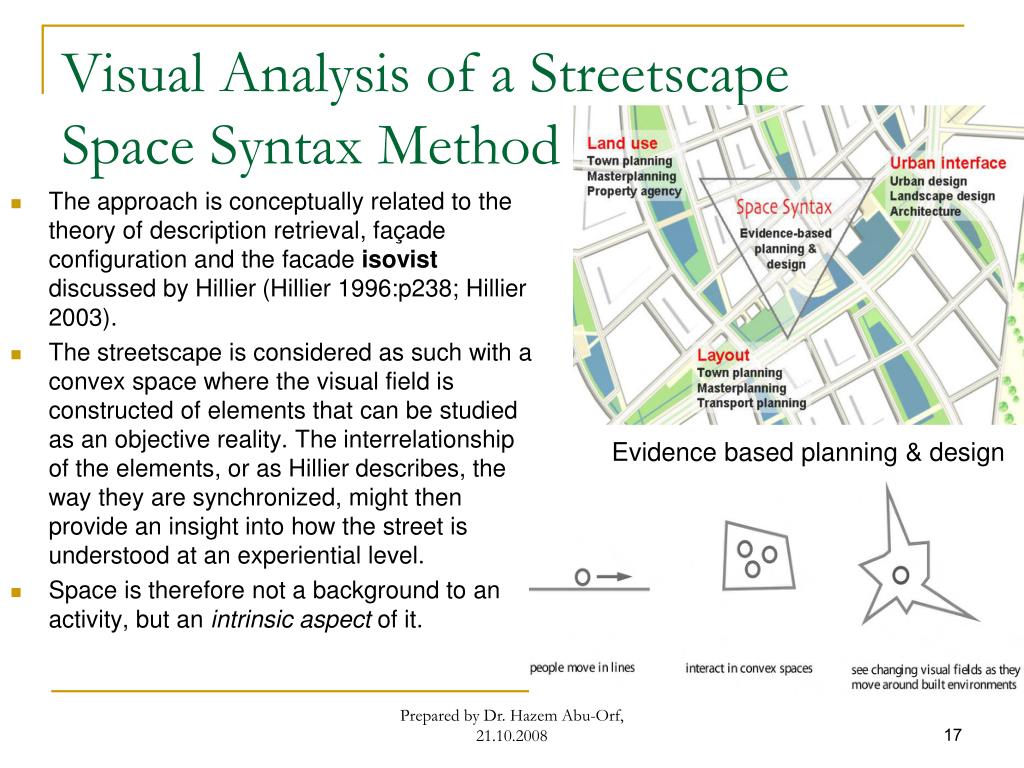Click the 'people move in lines' caption

[582, 667]
